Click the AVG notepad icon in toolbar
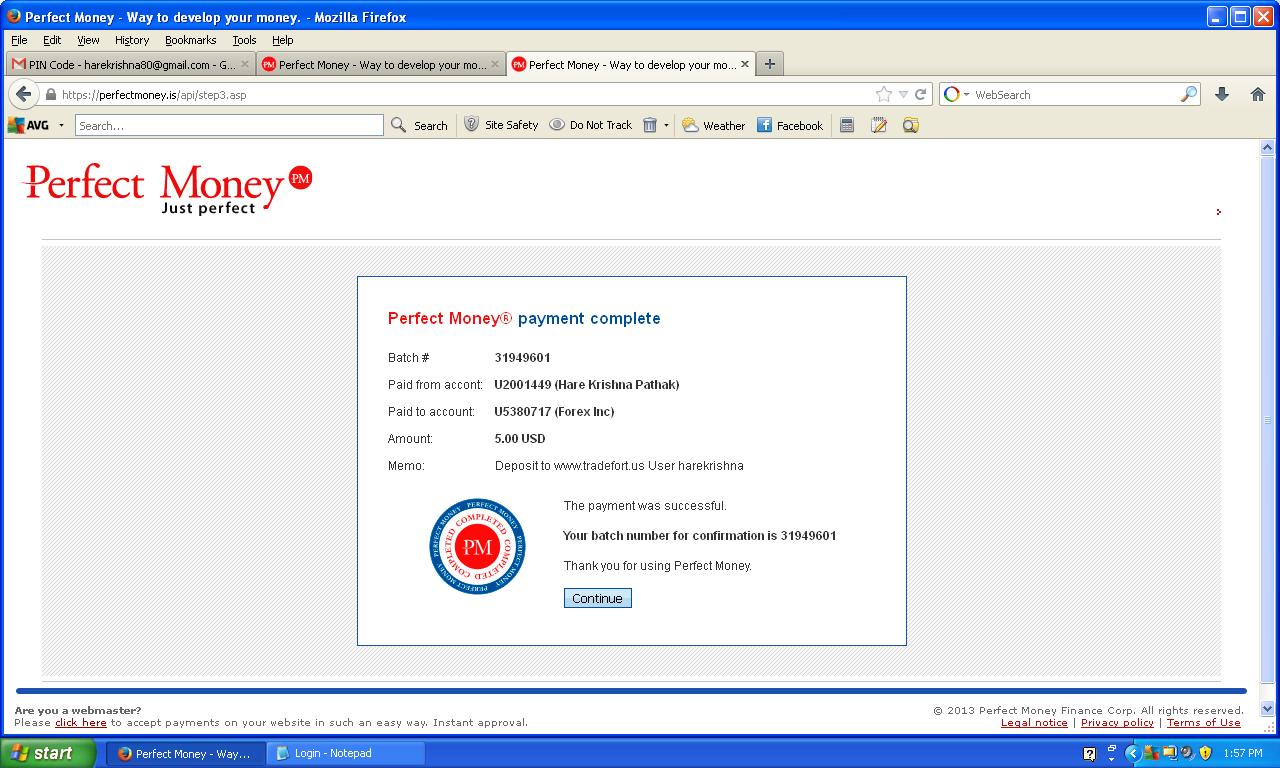 tap(879, 125)
